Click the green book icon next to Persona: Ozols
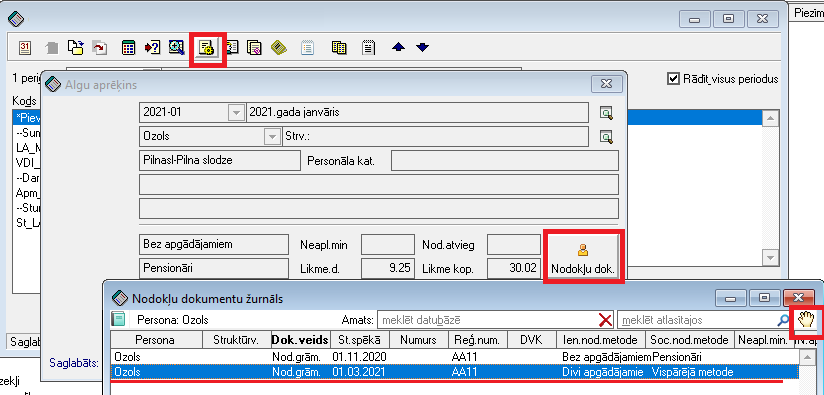This screenshot has height=395, width=824. pos(119,319)
